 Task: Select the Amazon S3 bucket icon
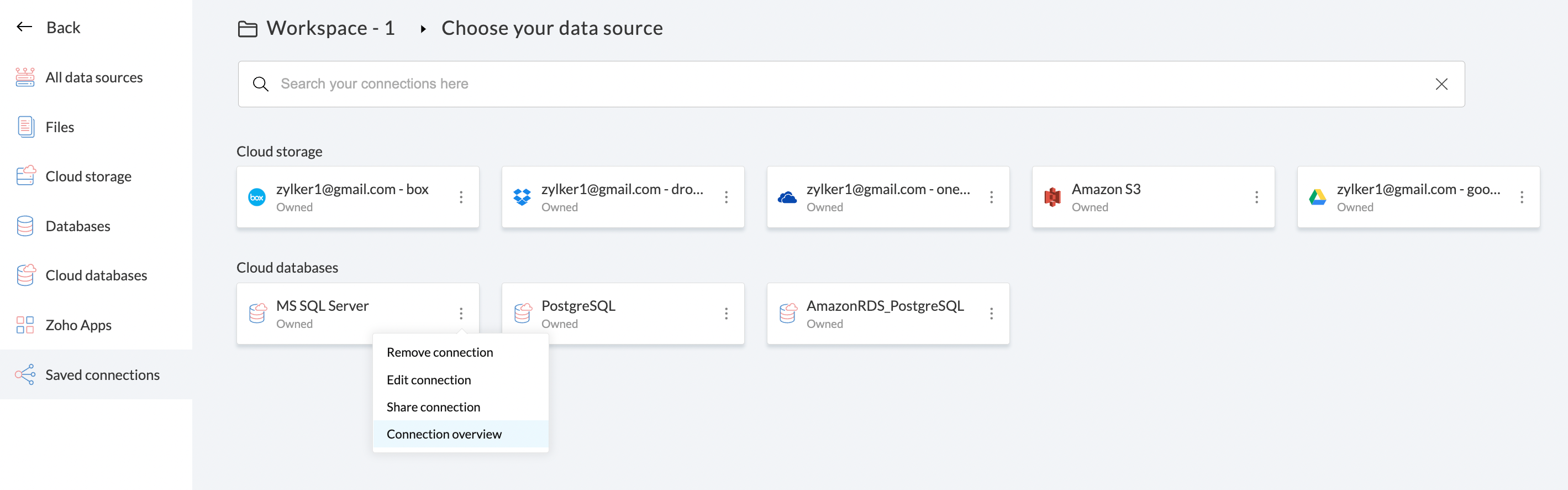[1052, 197]
